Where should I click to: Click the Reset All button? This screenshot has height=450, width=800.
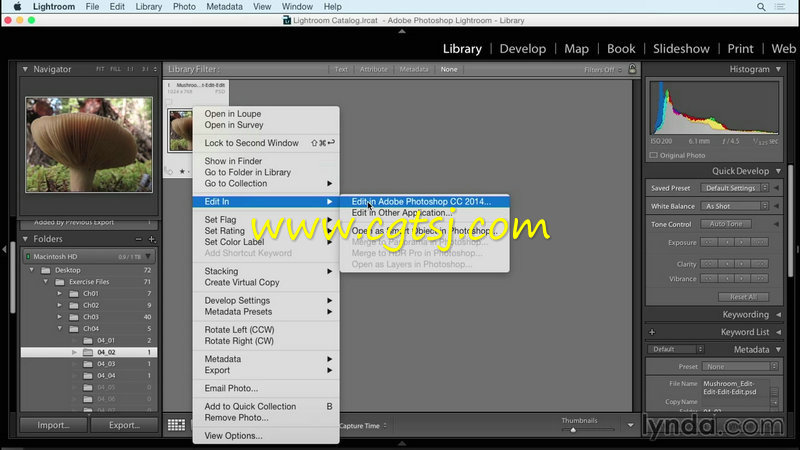(743, 297)
